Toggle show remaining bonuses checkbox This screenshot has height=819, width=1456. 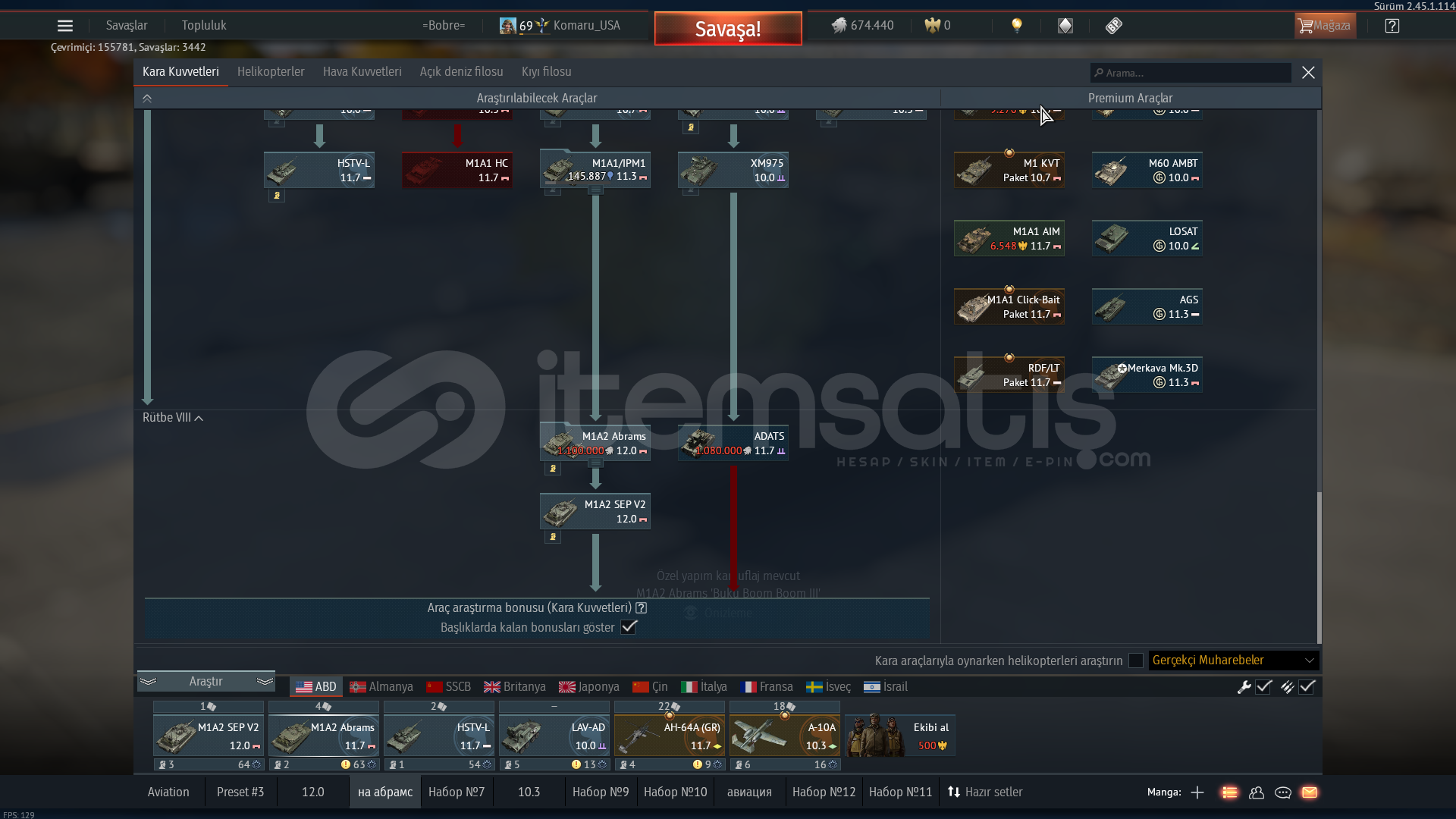pos(629,627)
